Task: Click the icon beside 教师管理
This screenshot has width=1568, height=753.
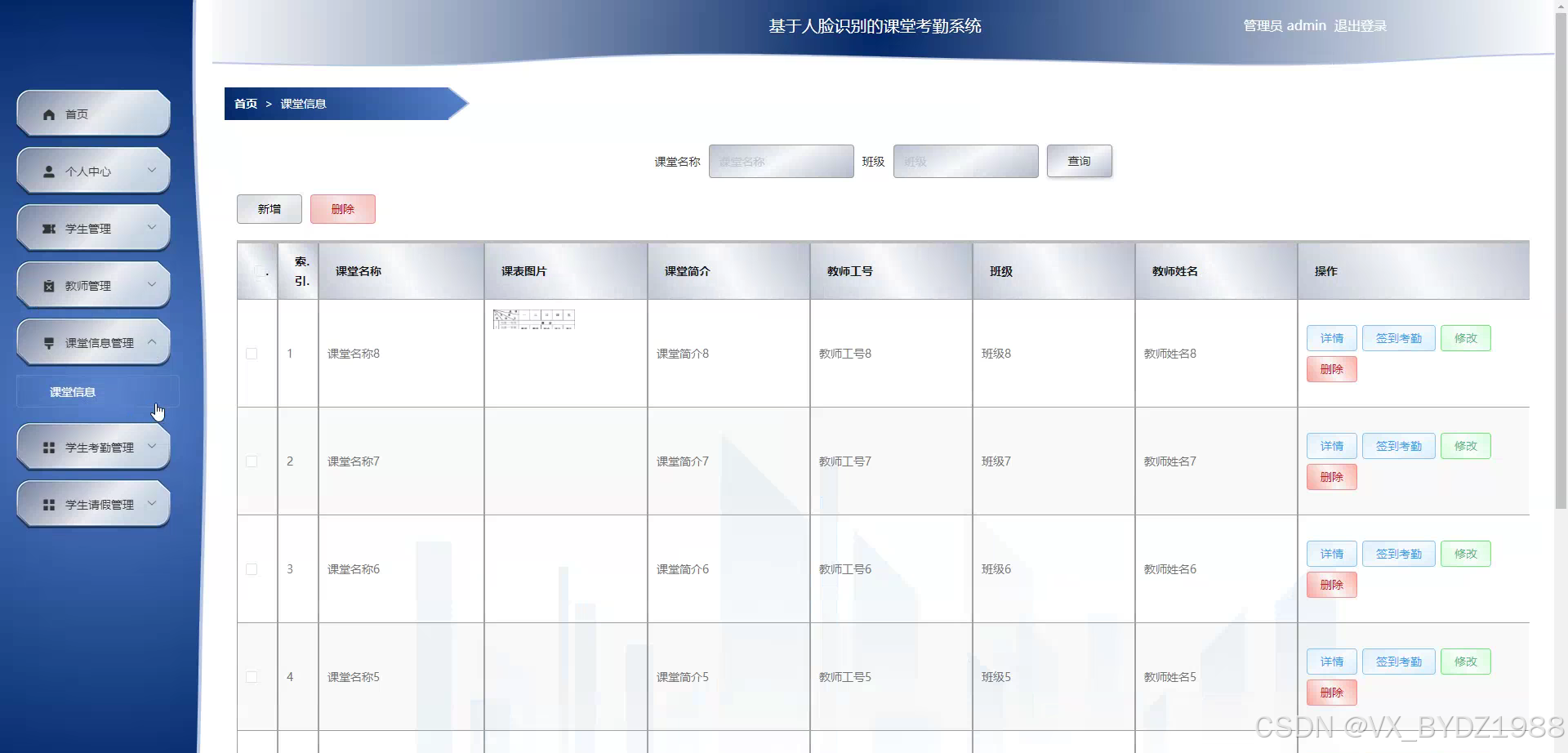Action: coord(49,286)
